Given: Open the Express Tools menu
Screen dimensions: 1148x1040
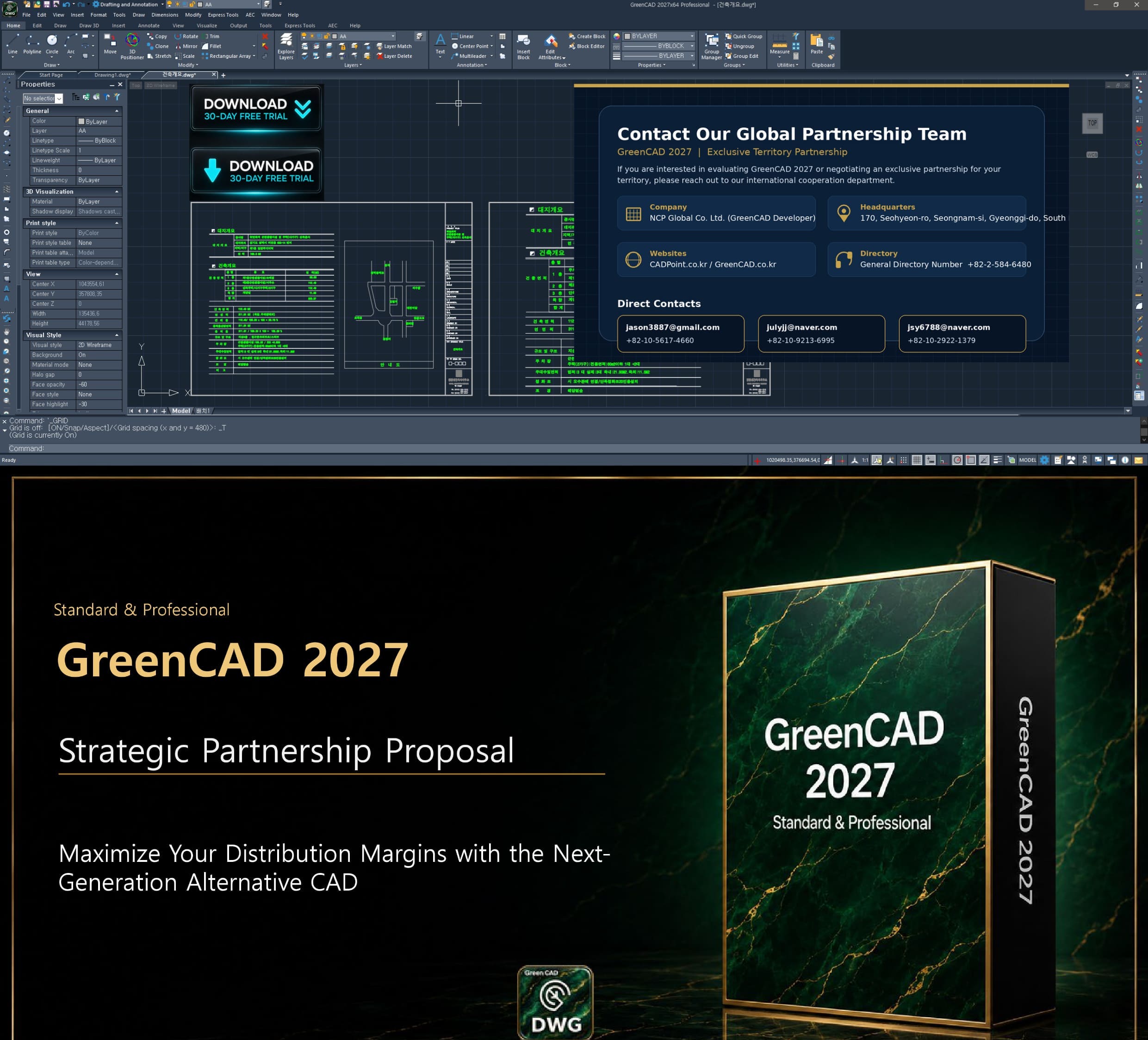Looking at the screenshot, I should 223,15.
